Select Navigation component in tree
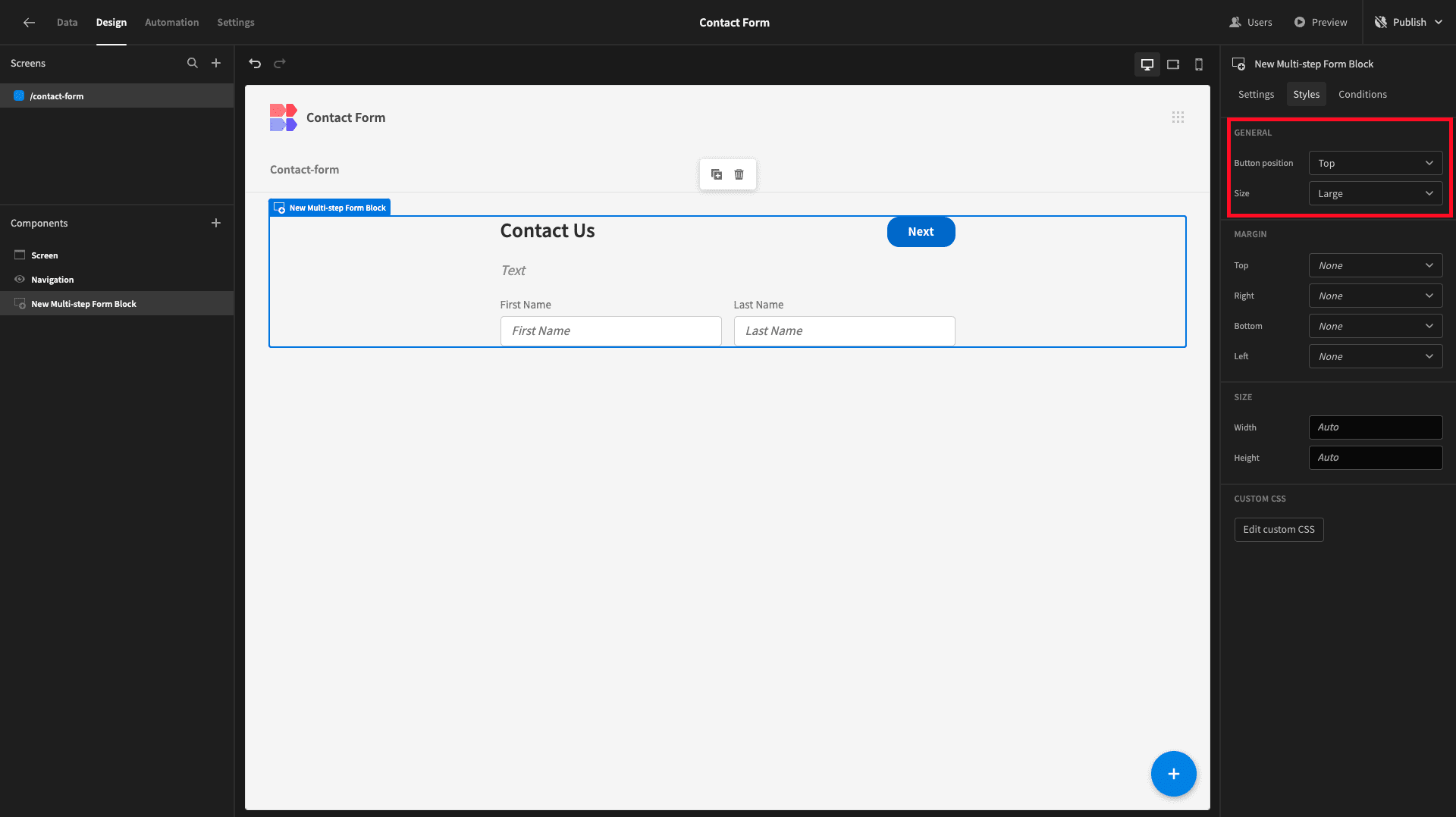The width and height of the screenshot is (1456, 817). 117,280
